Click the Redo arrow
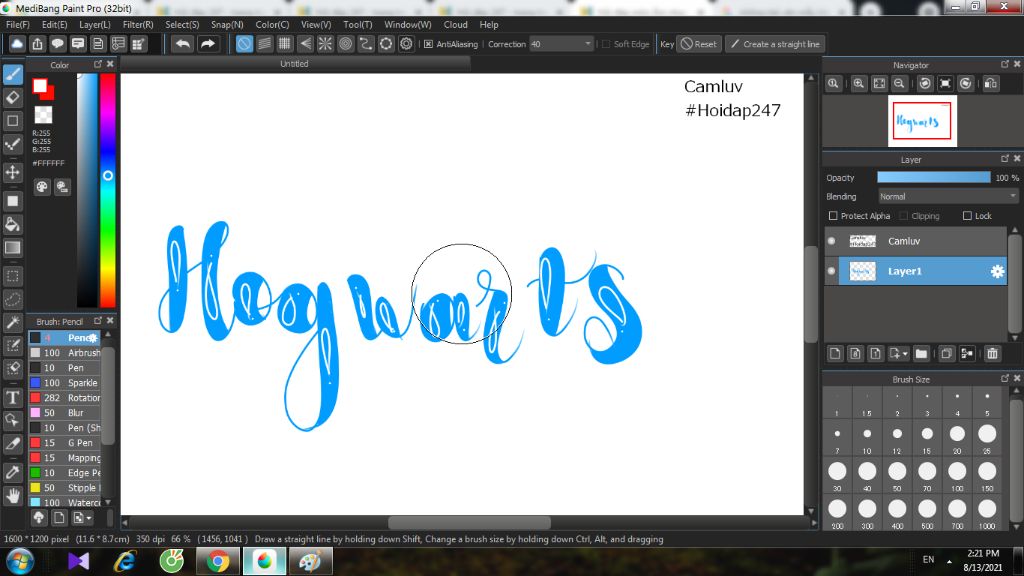Image resolution: width=1024 pixels, height=576 pixels. tap(208, 44)
